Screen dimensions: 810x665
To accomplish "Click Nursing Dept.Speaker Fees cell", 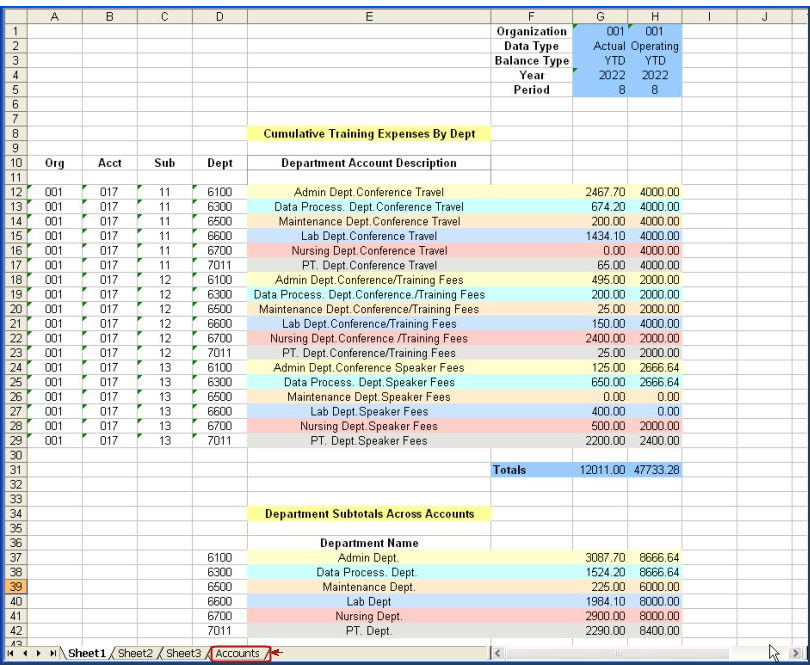I will click(x=369, y=426).
